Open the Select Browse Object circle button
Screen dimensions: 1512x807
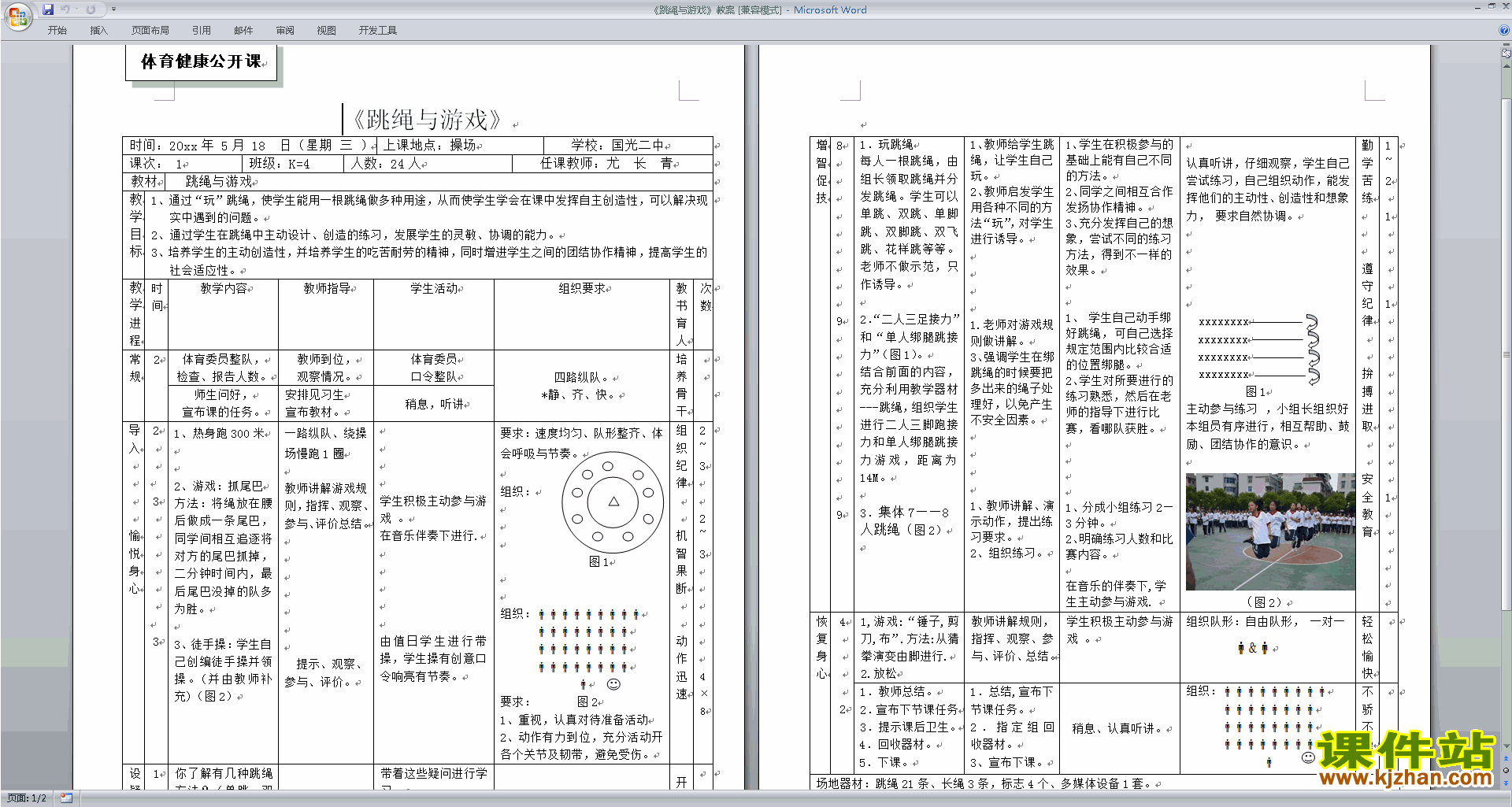pyautogui.click(x=1506, y=770)
